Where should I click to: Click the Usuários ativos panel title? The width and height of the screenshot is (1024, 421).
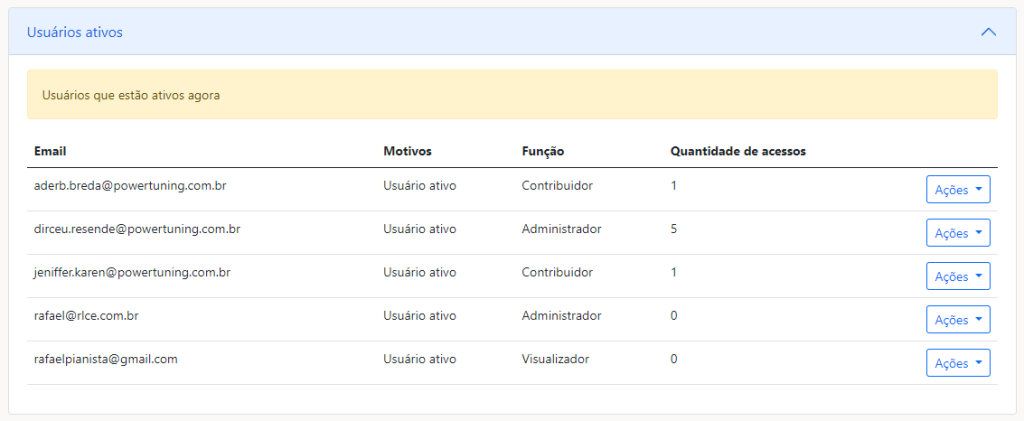click(75, 32)
